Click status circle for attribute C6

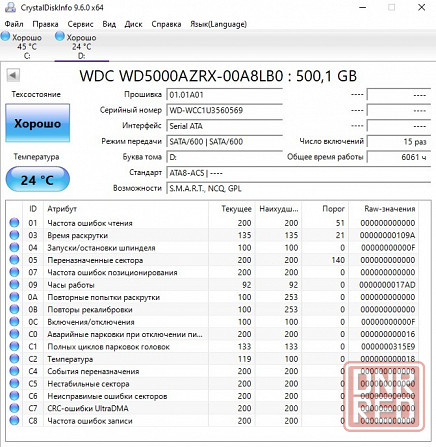click(14, 396)
